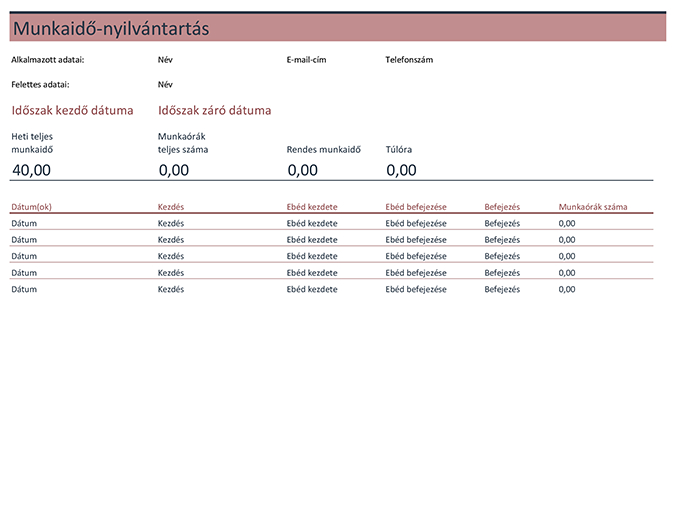Select Ebéd kezdete cell in last data row
Image resolution: width=675 pixels, height=520 pixels.
point(312,289)
